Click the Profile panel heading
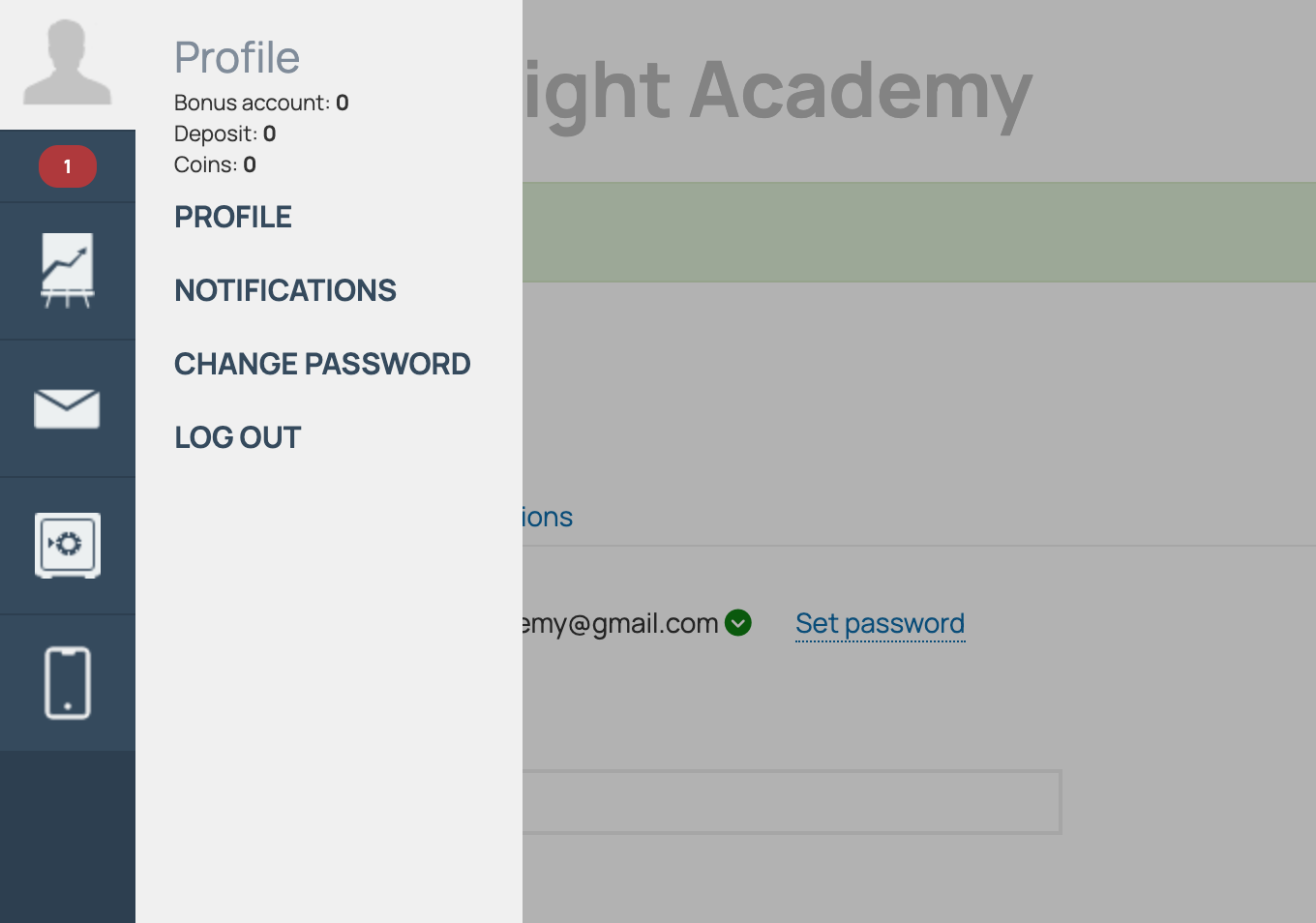The width and height of the screenshot is (1316, 923). [x=237, y=58]
